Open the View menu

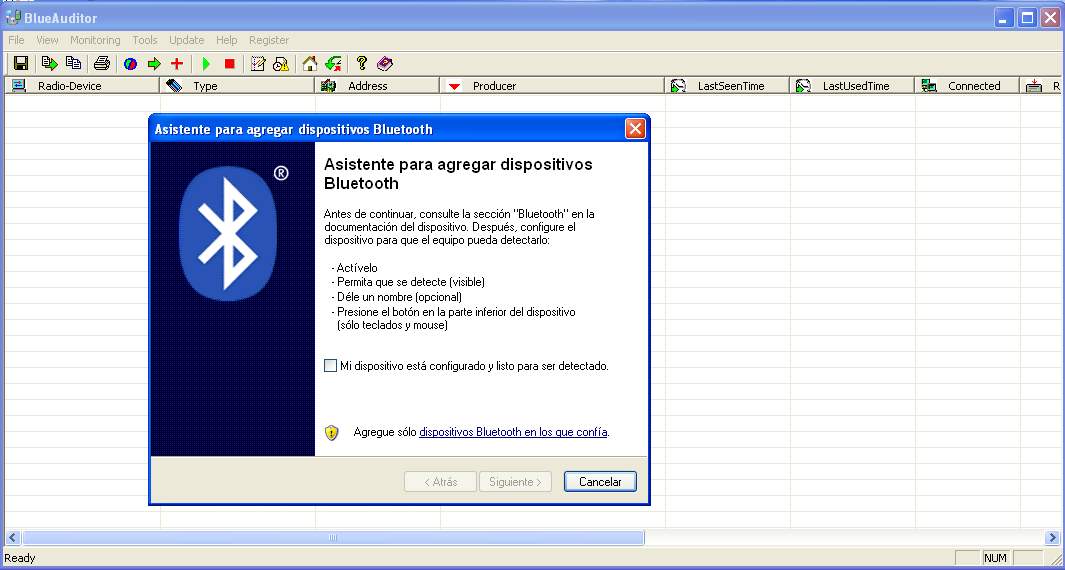[x=48, y=40]
